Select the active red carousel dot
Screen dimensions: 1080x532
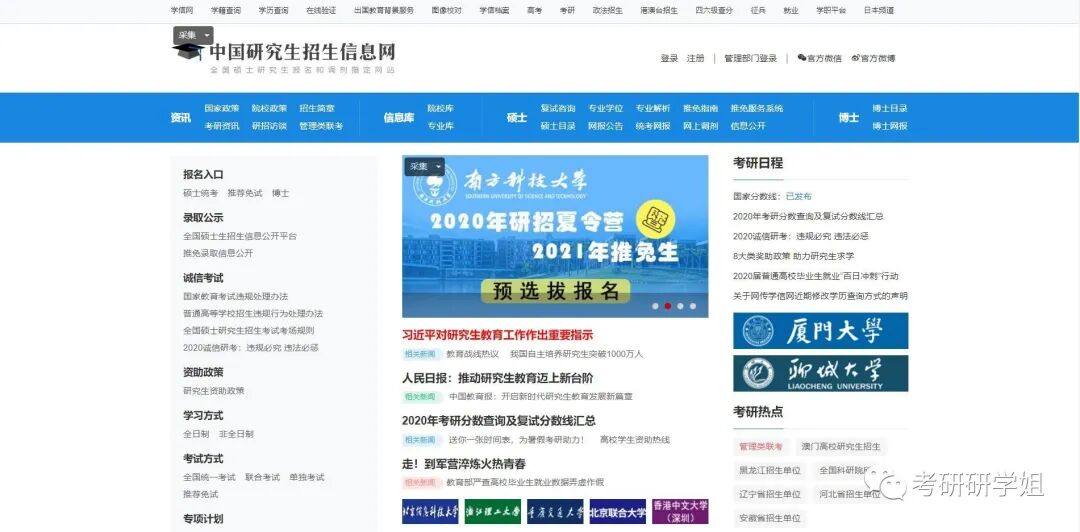(x=667, y=306)
